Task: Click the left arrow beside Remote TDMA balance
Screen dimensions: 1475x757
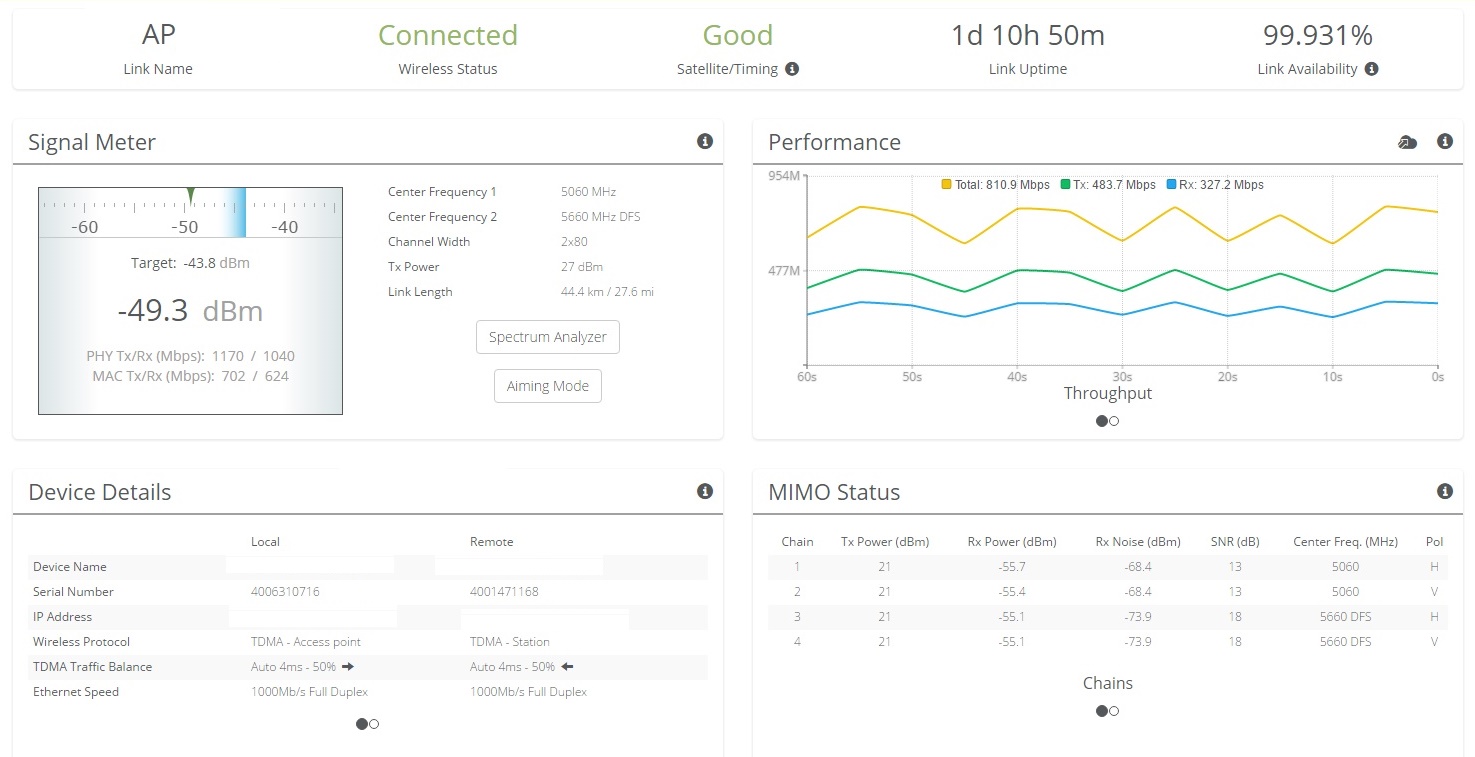Action: click(567, 666)
